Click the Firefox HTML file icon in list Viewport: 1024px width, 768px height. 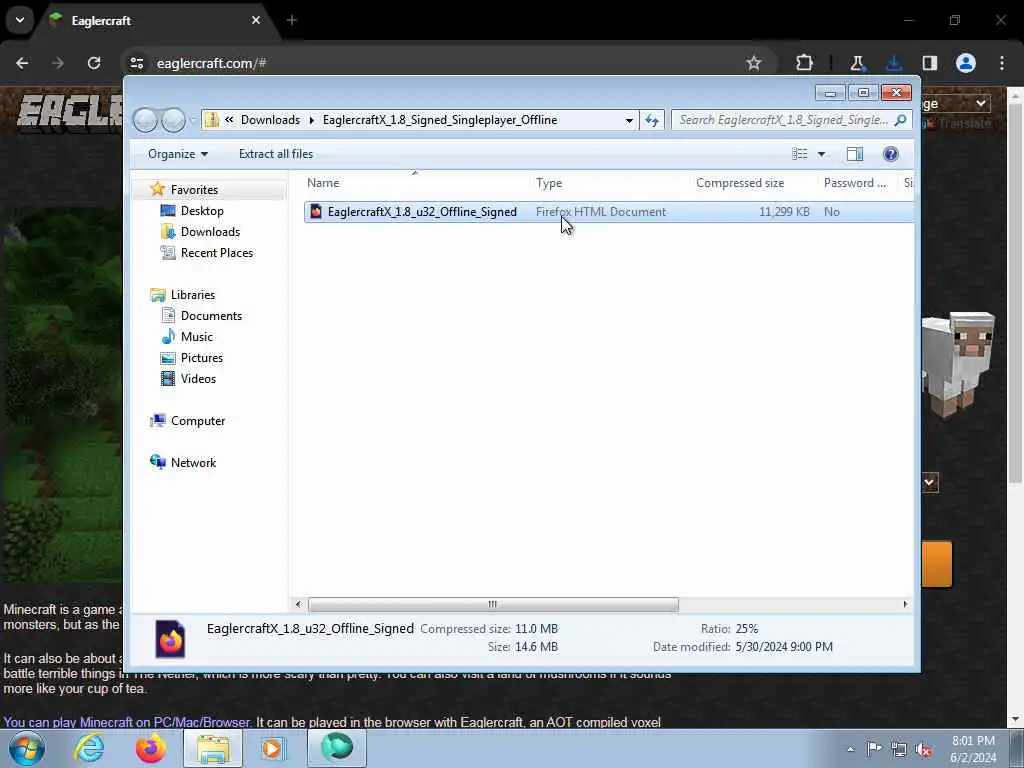[316, 211]
